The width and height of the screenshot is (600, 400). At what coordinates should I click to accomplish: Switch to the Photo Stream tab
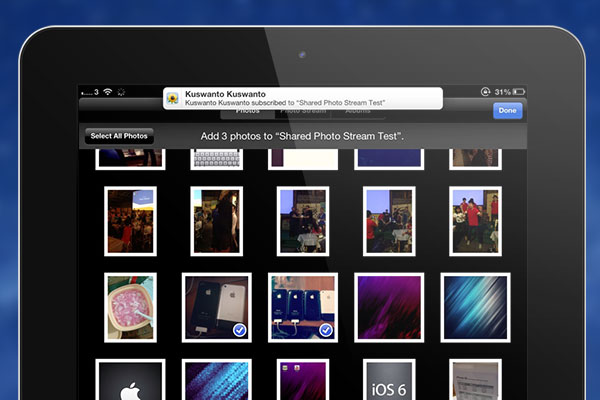(x=303, y=111)
